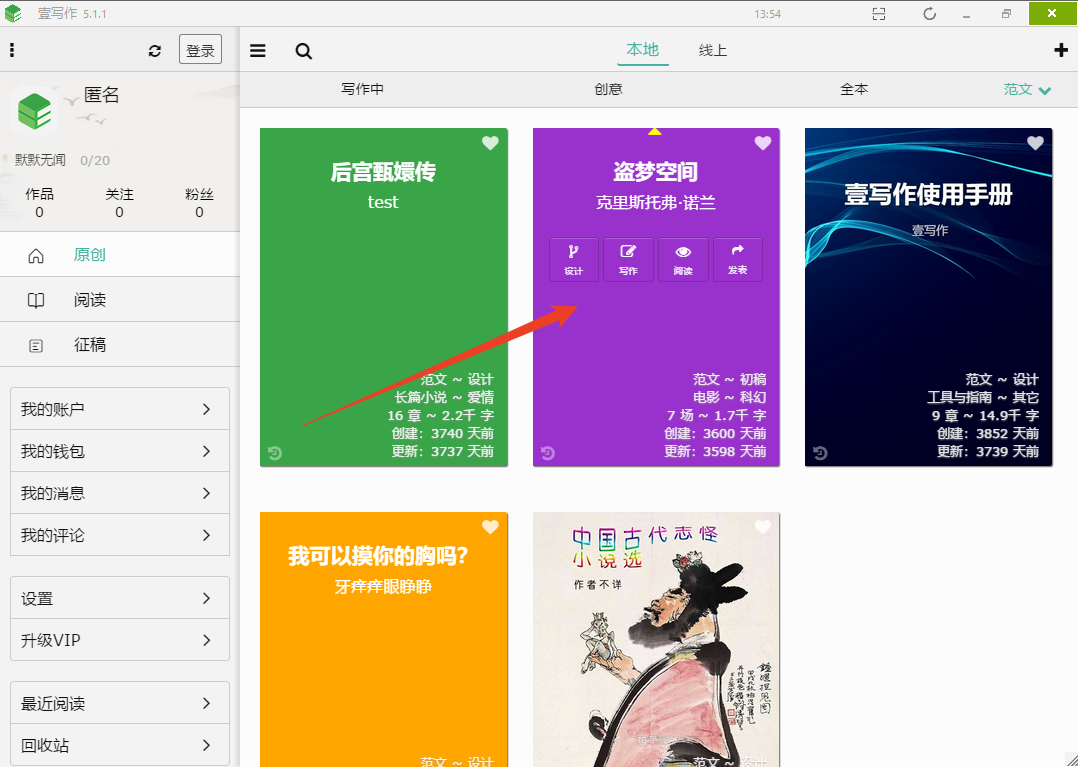1078x767 pixels.
Task: Click 粉丝 count stat
Action: pos(199,203)
